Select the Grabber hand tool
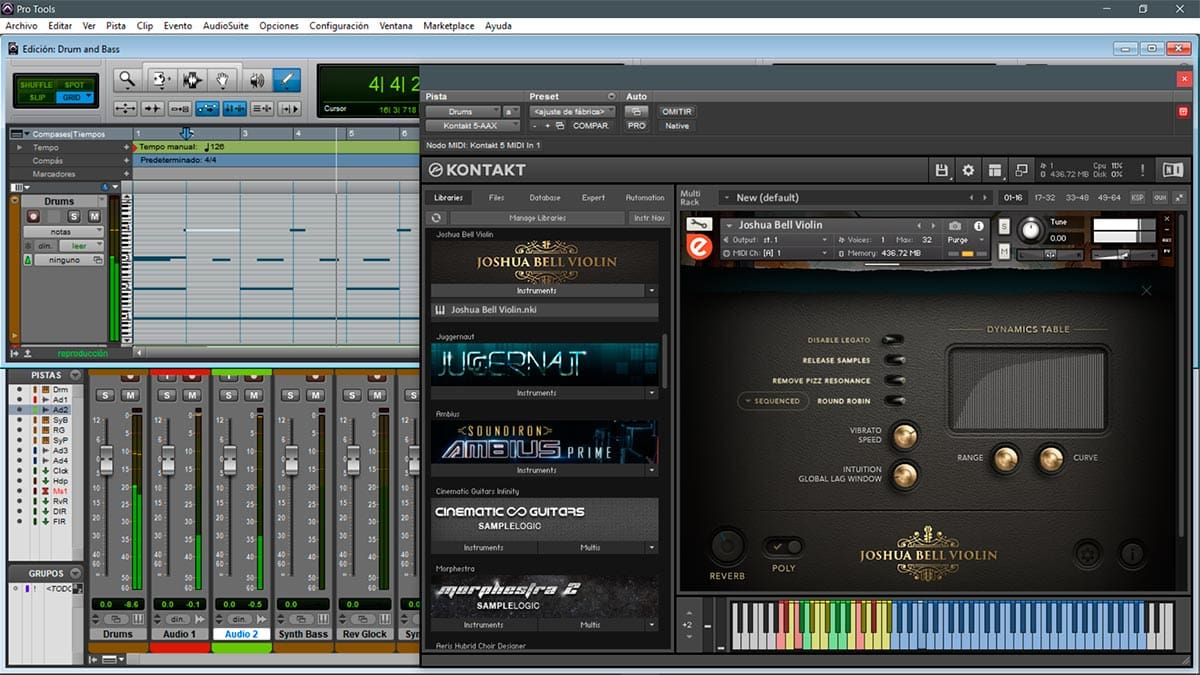This screenshot has width=1200, height=675. [223, 80]
